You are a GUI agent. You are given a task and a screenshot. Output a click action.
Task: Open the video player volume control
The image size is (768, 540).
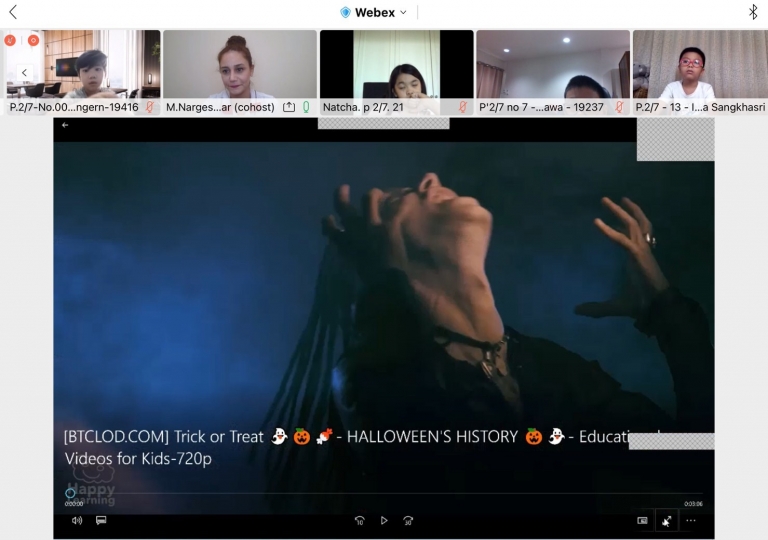(x=77, y=520)
